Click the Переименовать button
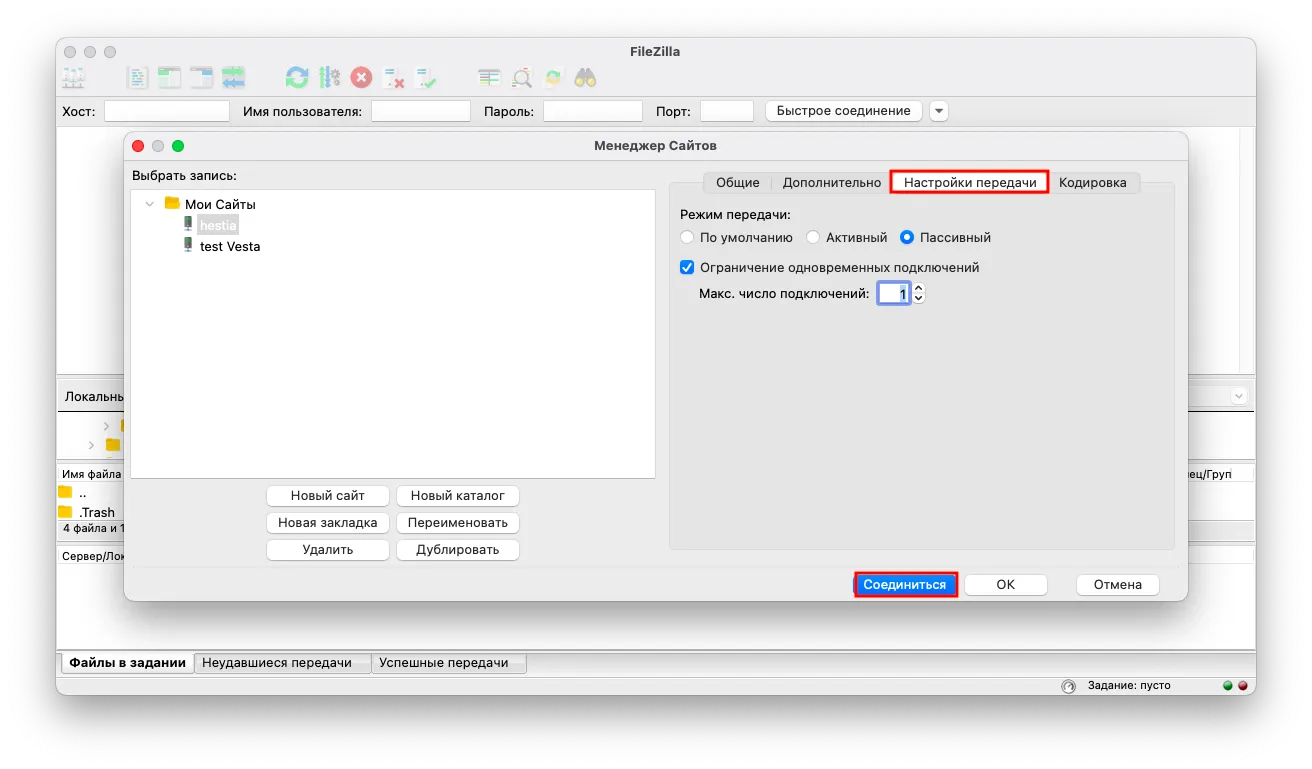Viewport: 1312px width, 769px height. (x=458, y=523)
